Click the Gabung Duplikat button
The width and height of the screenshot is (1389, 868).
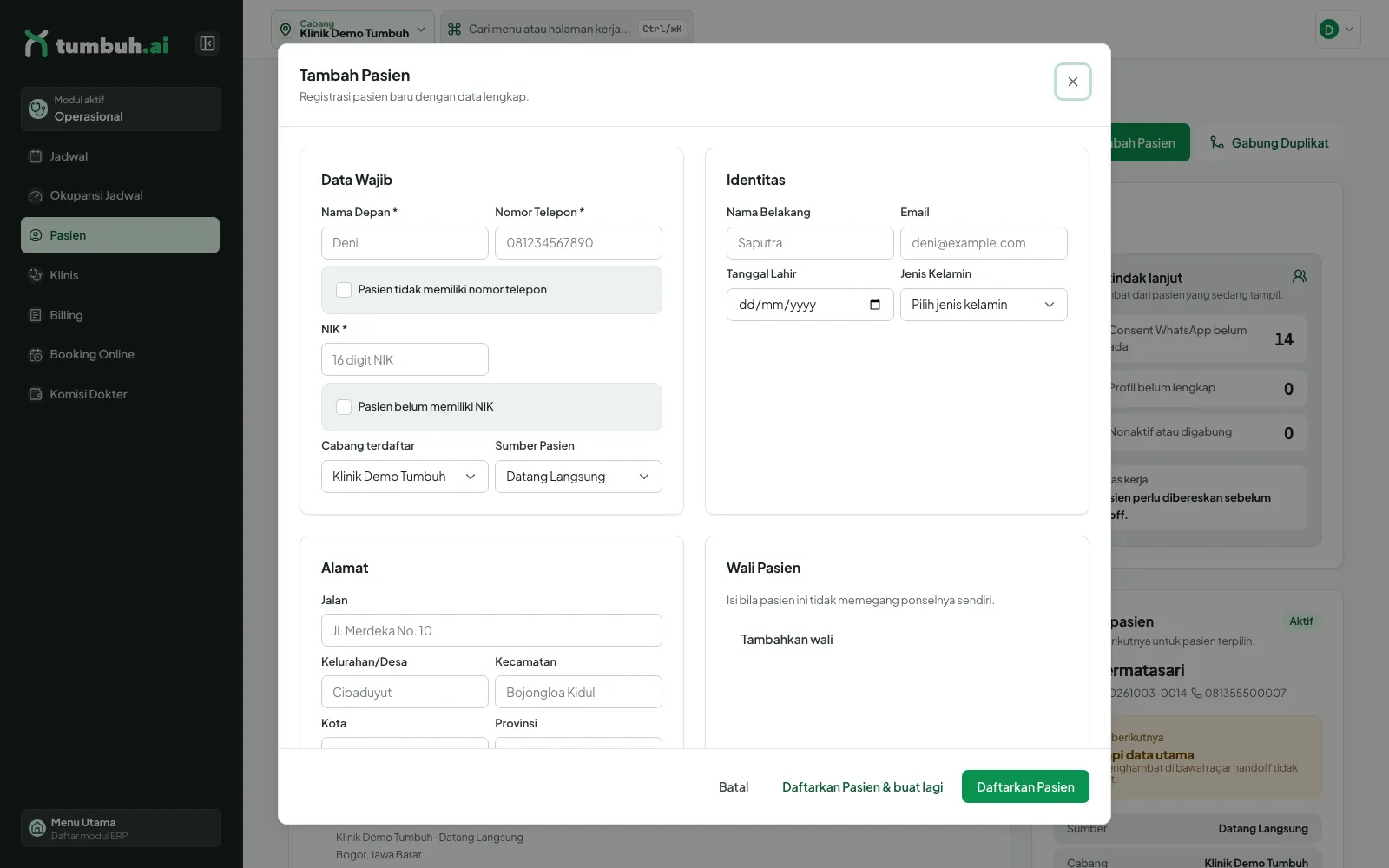click(1269, 143)
